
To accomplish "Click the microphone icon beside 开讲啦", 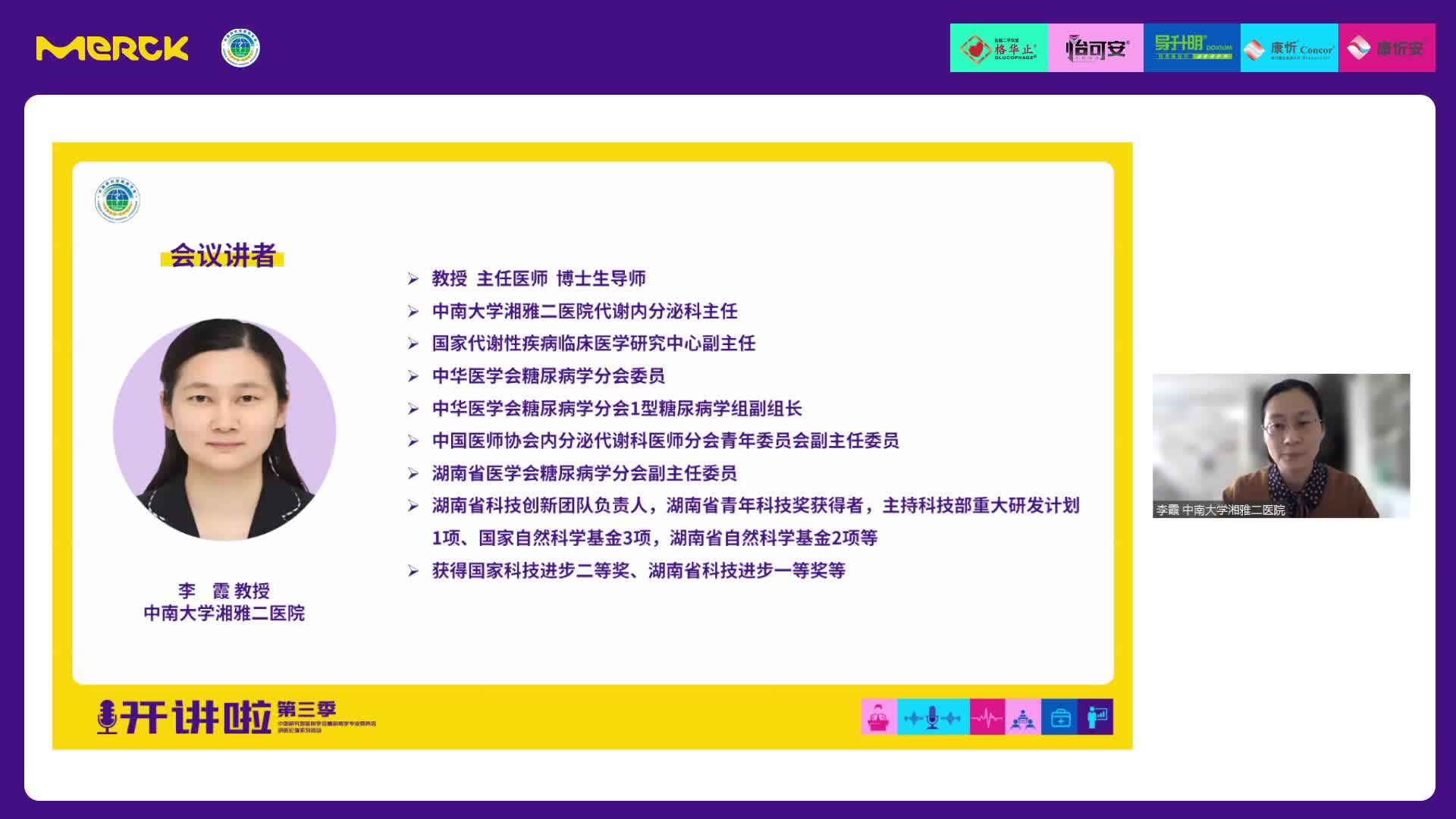I will [108, 717].
